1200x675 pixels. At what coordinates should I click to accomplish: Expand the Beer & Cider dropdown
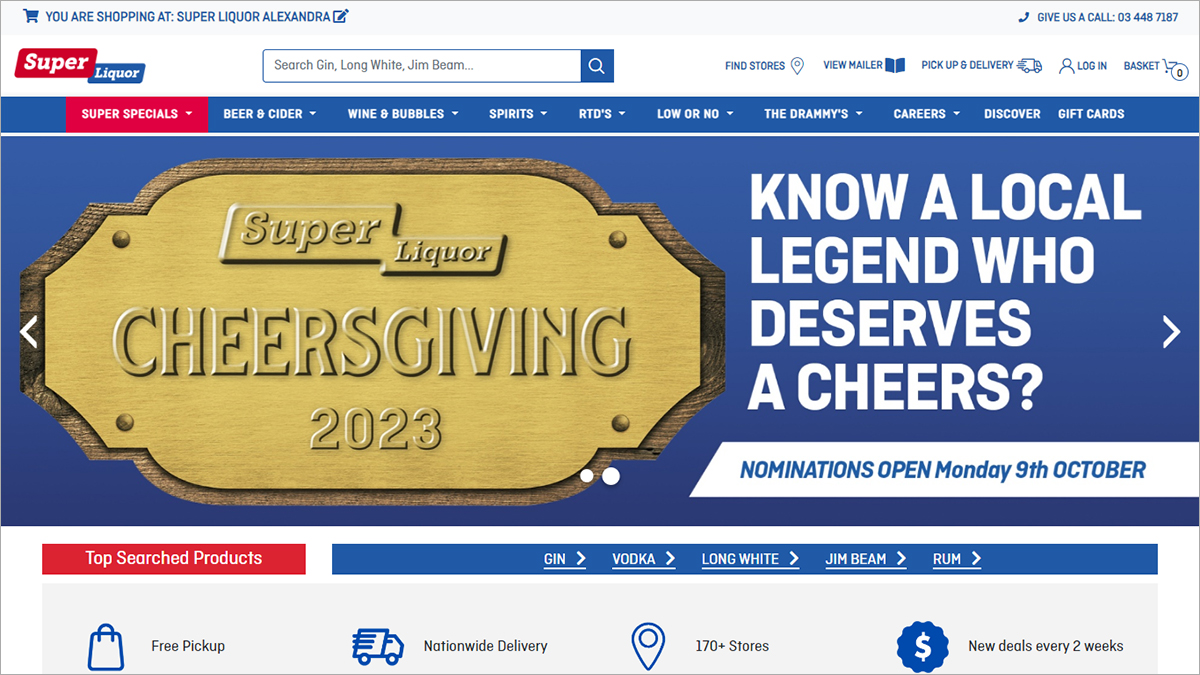tap(269, 114)
